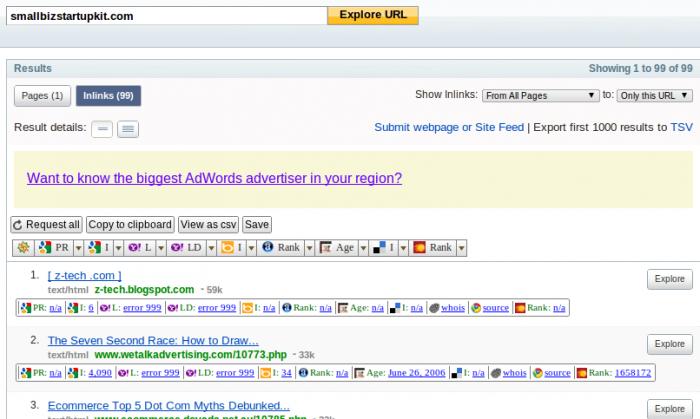This screenshot has width=700, height=419.
Task: Click the Age toolbar button
Action: [x=337, y=248]
